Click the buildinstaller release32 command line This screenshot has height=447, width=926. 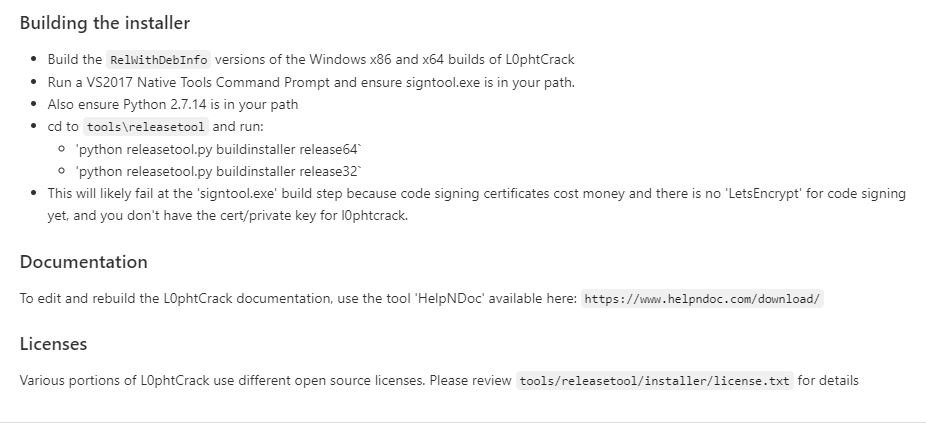click(x=218, y=172)
